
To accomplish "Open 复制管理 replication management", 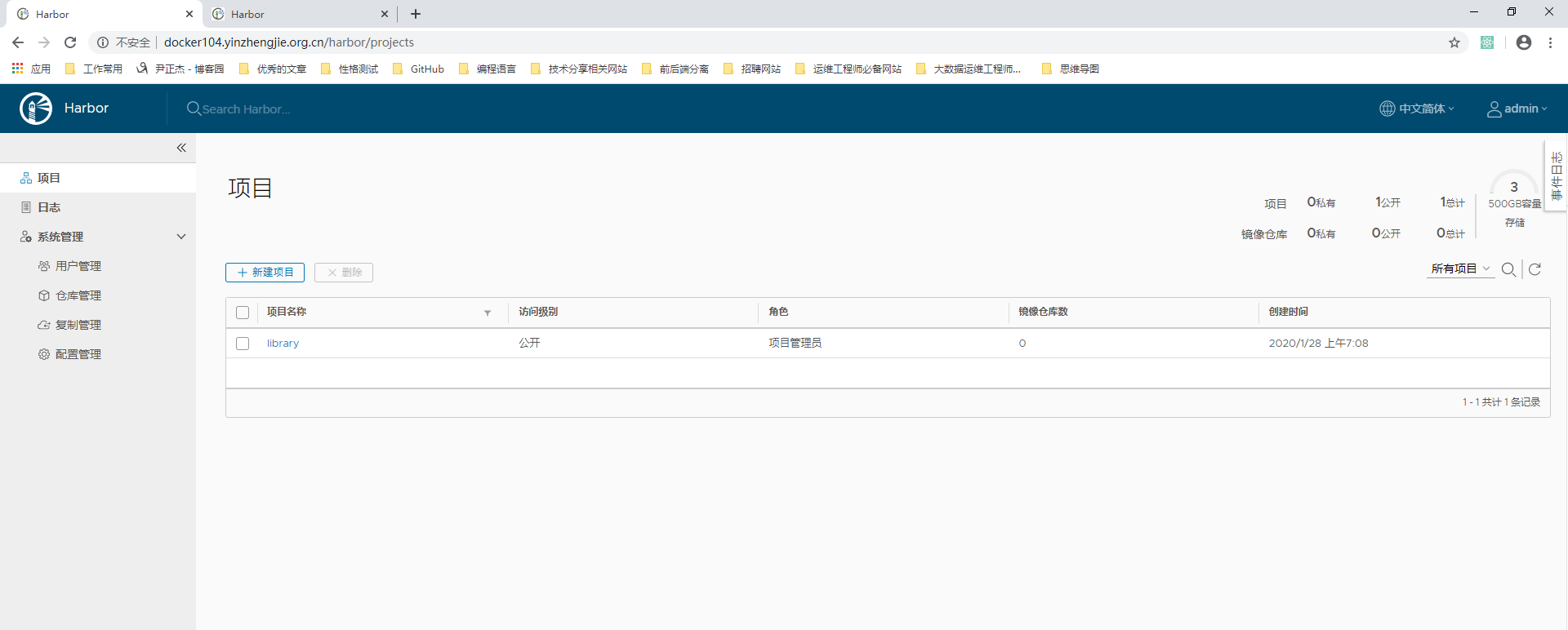I will coord(78,325).
